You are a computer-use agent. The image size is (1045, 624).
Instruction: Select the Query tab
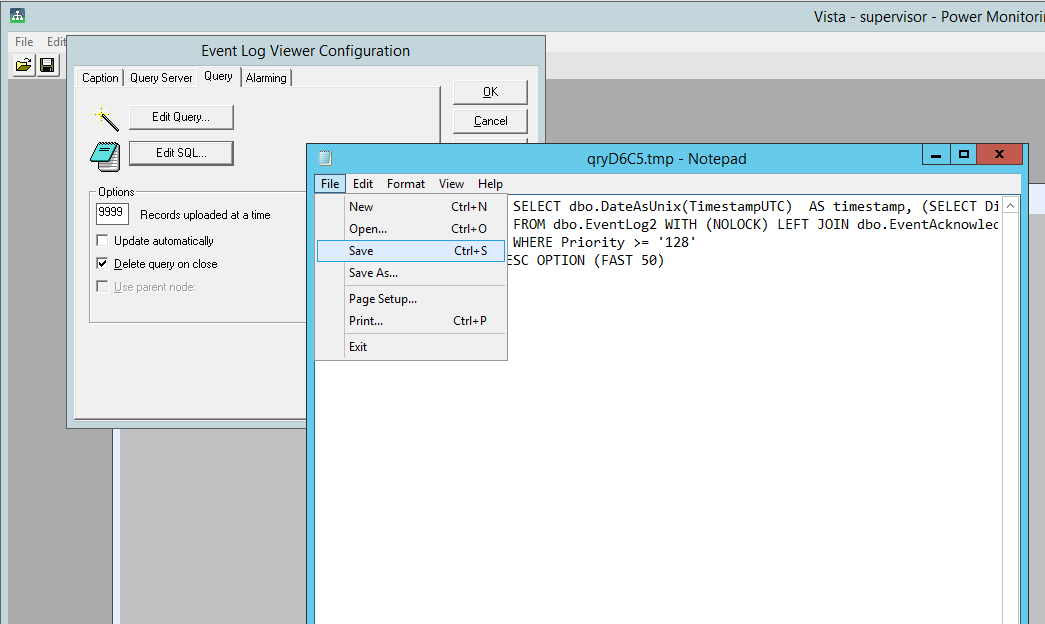219,77
